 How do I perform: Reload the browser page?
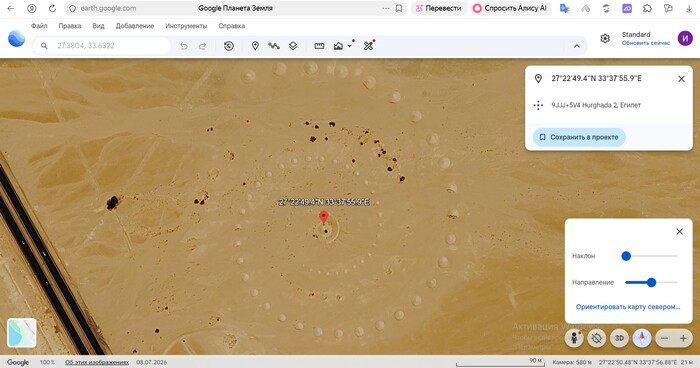pyautogui.click(x=52, y=8)
